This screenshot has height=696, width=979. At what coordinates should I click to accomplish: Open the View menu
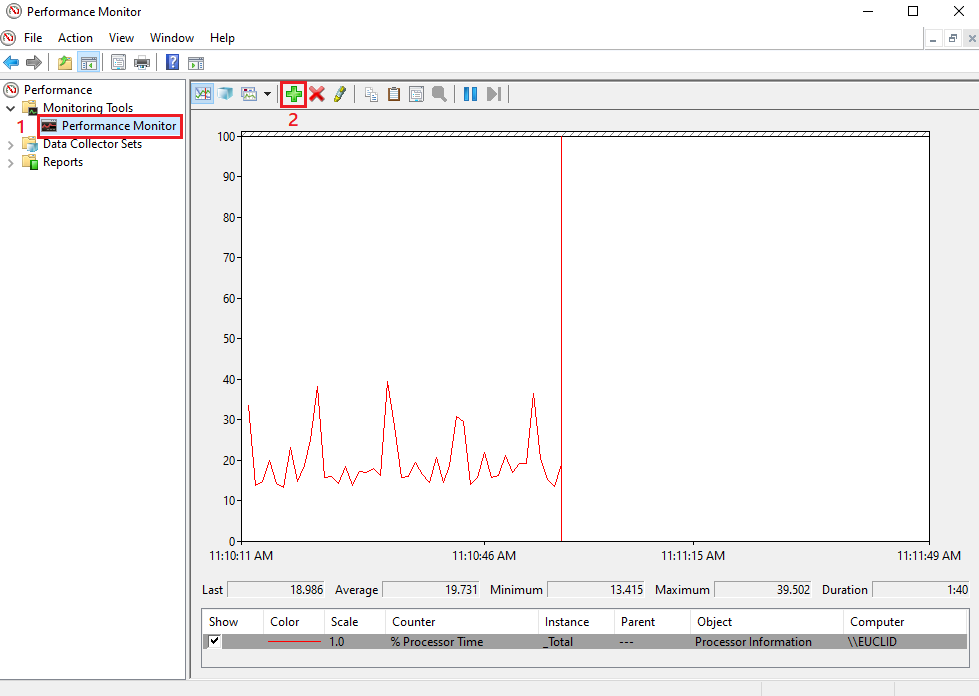coord(121,38)
